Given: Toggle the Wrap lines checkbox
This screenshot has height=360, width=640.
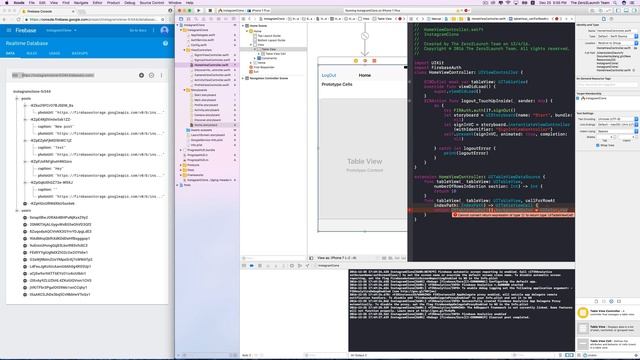Looking at the screenshot, I should (x=598, y=145).
